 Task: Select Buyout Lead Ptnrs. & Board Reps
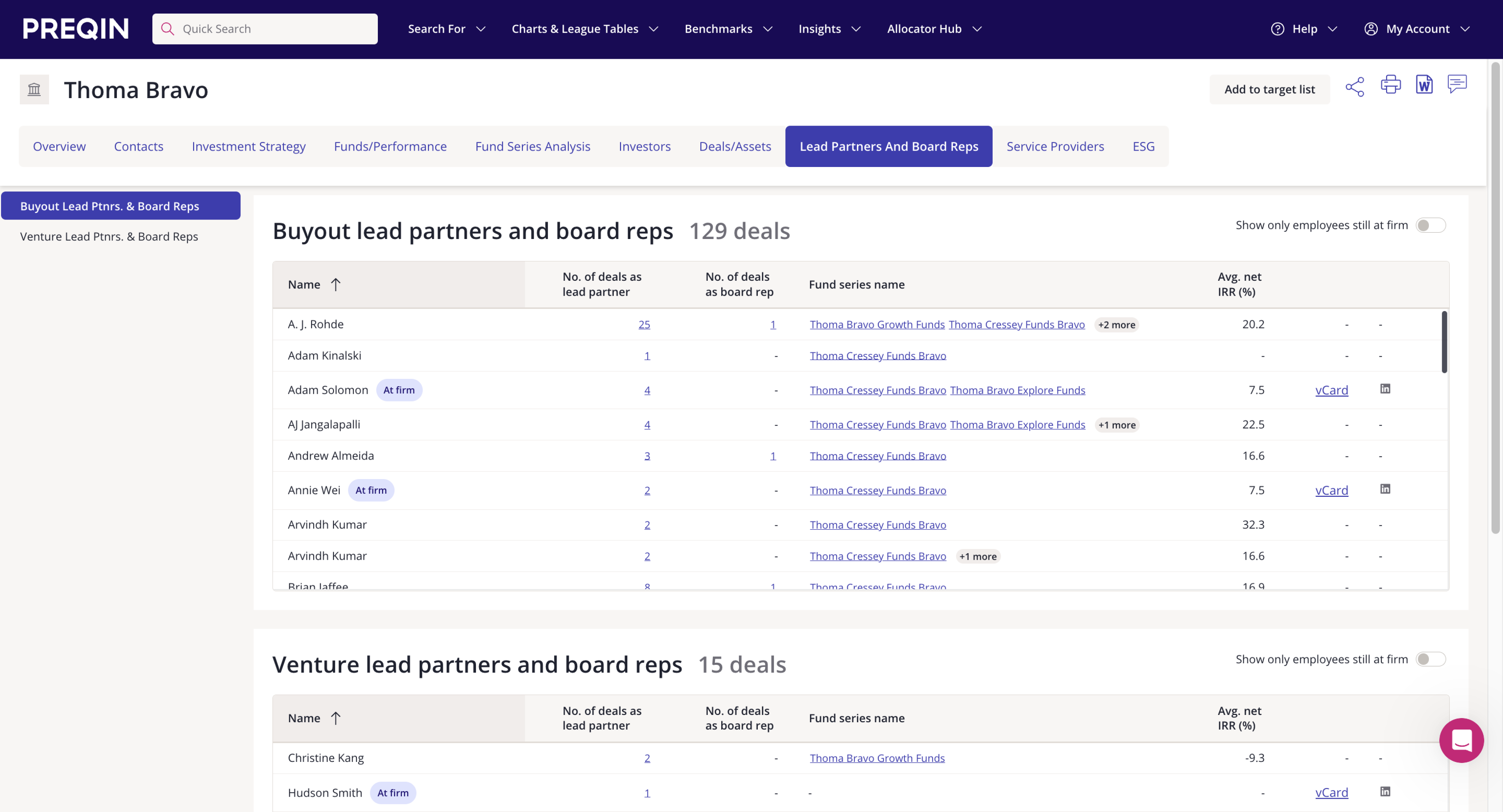[121, 206]
